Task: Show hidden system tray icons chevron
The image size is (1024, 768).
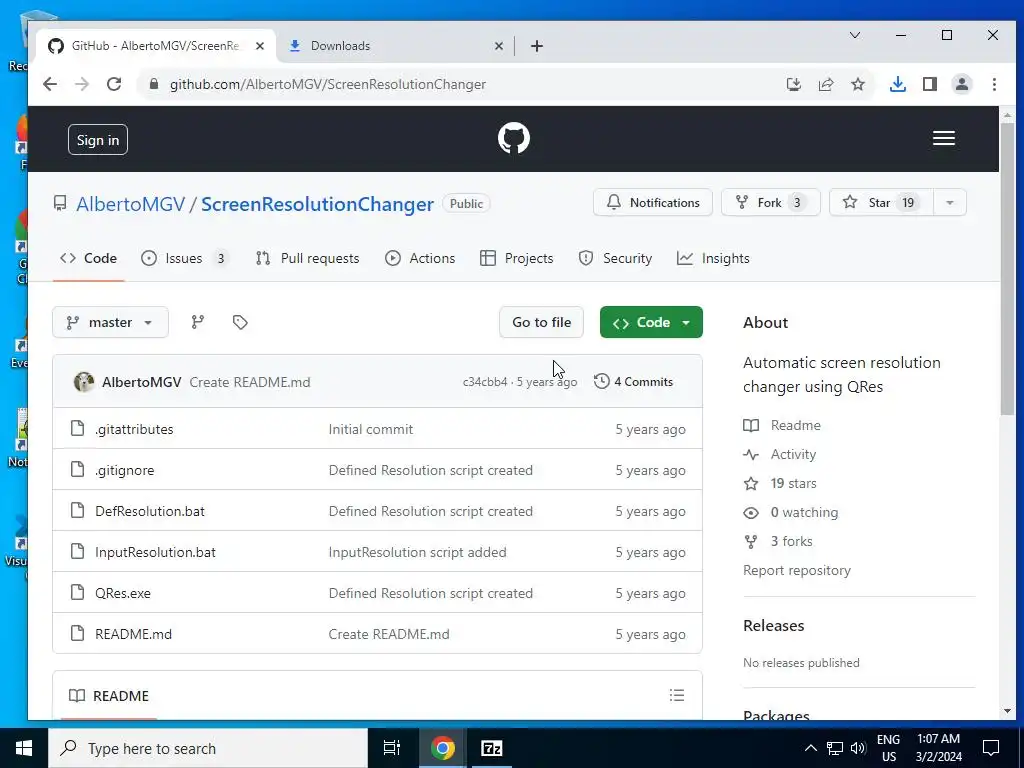Action: click(810, 748)
